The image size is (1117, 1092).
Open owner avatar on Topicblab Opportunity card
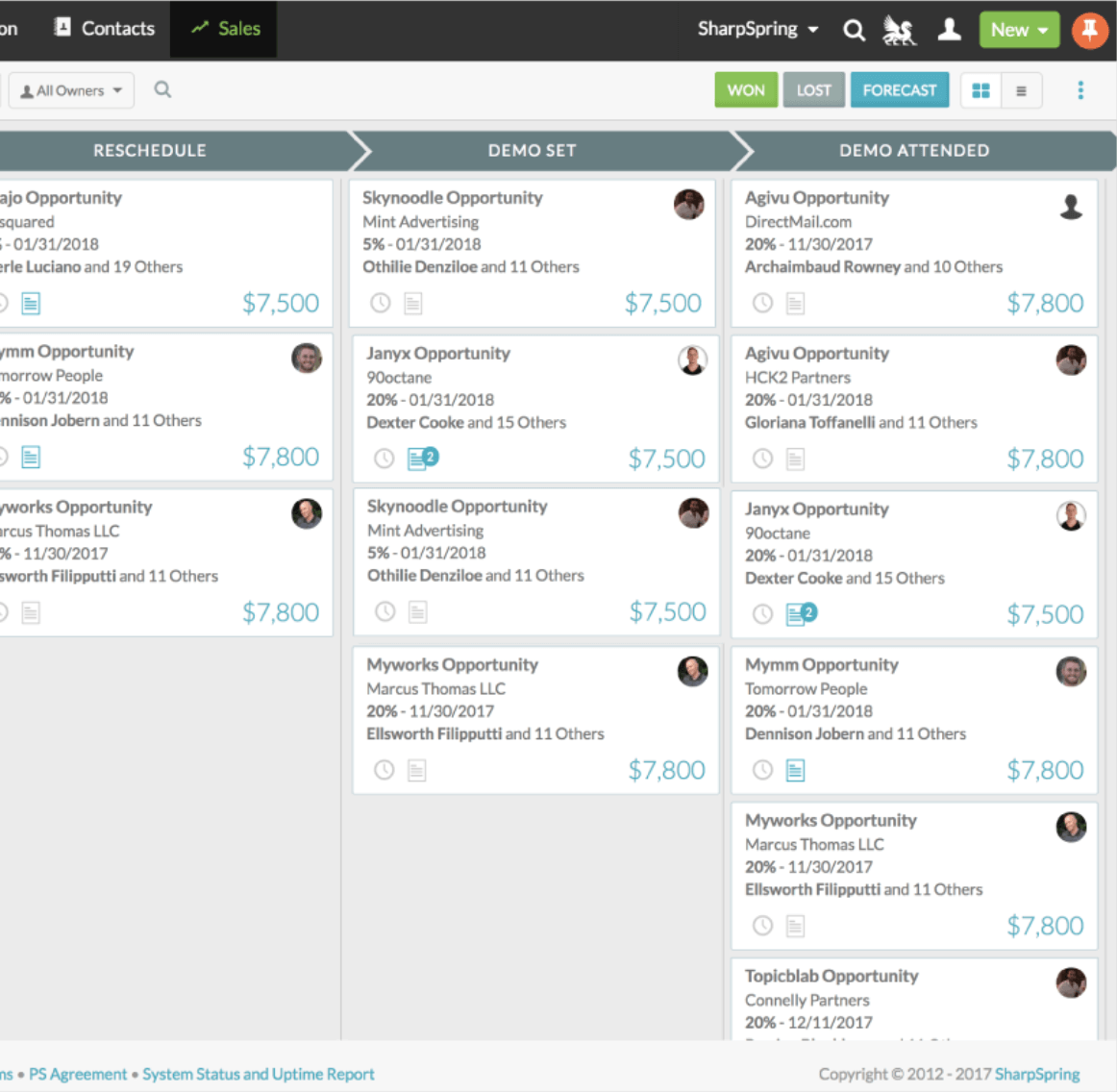[1071, 982]
